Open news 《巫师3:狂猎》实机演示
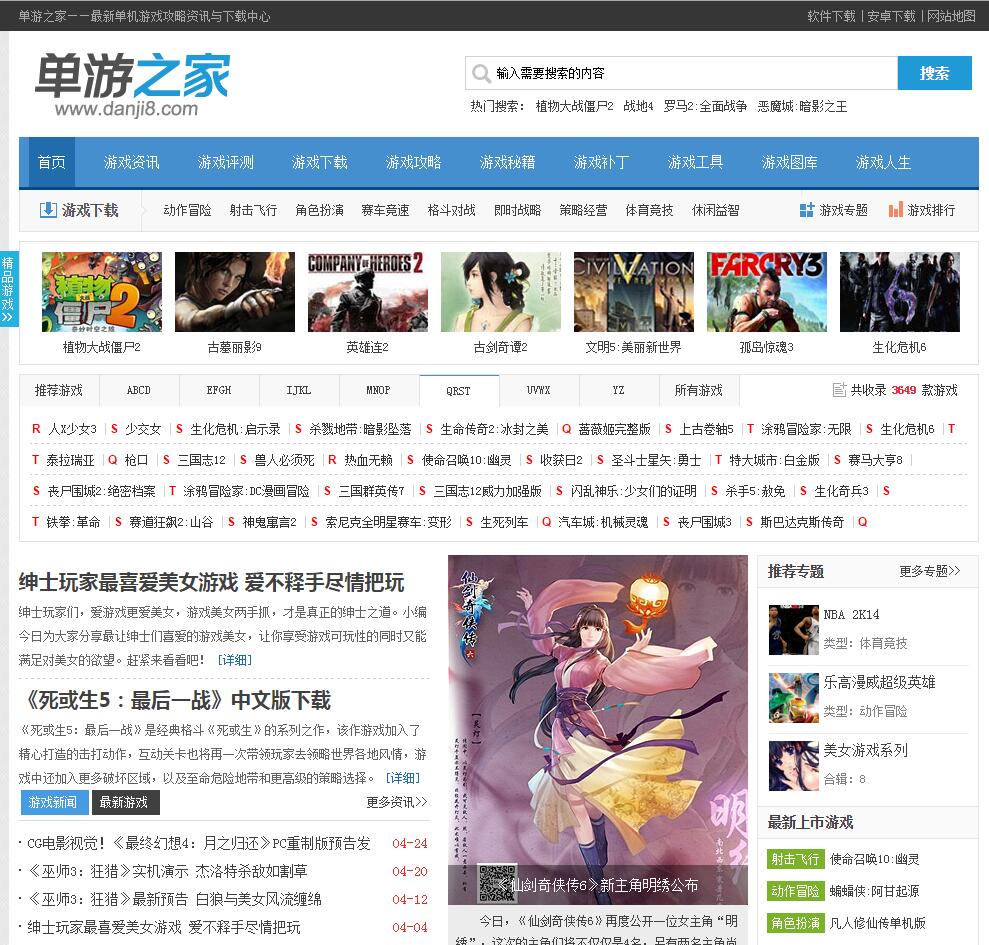 coord(167,871)
